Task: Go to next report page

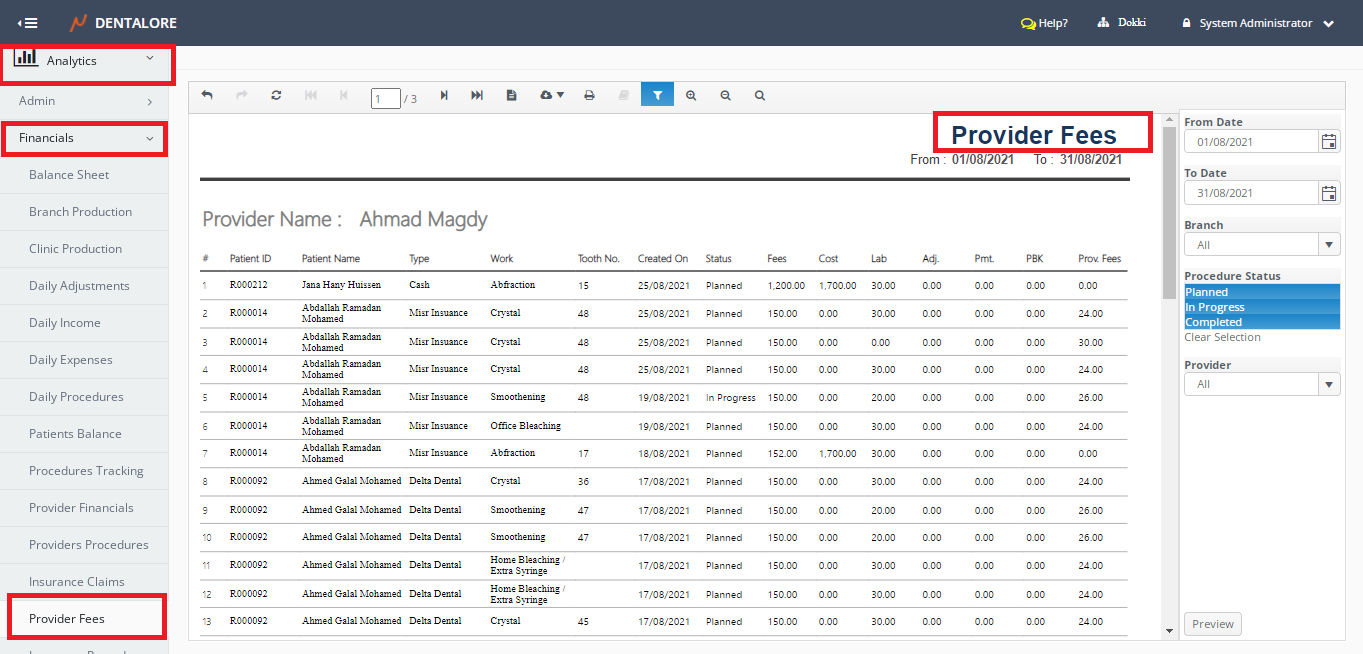Action: click(x=444, y=96)
